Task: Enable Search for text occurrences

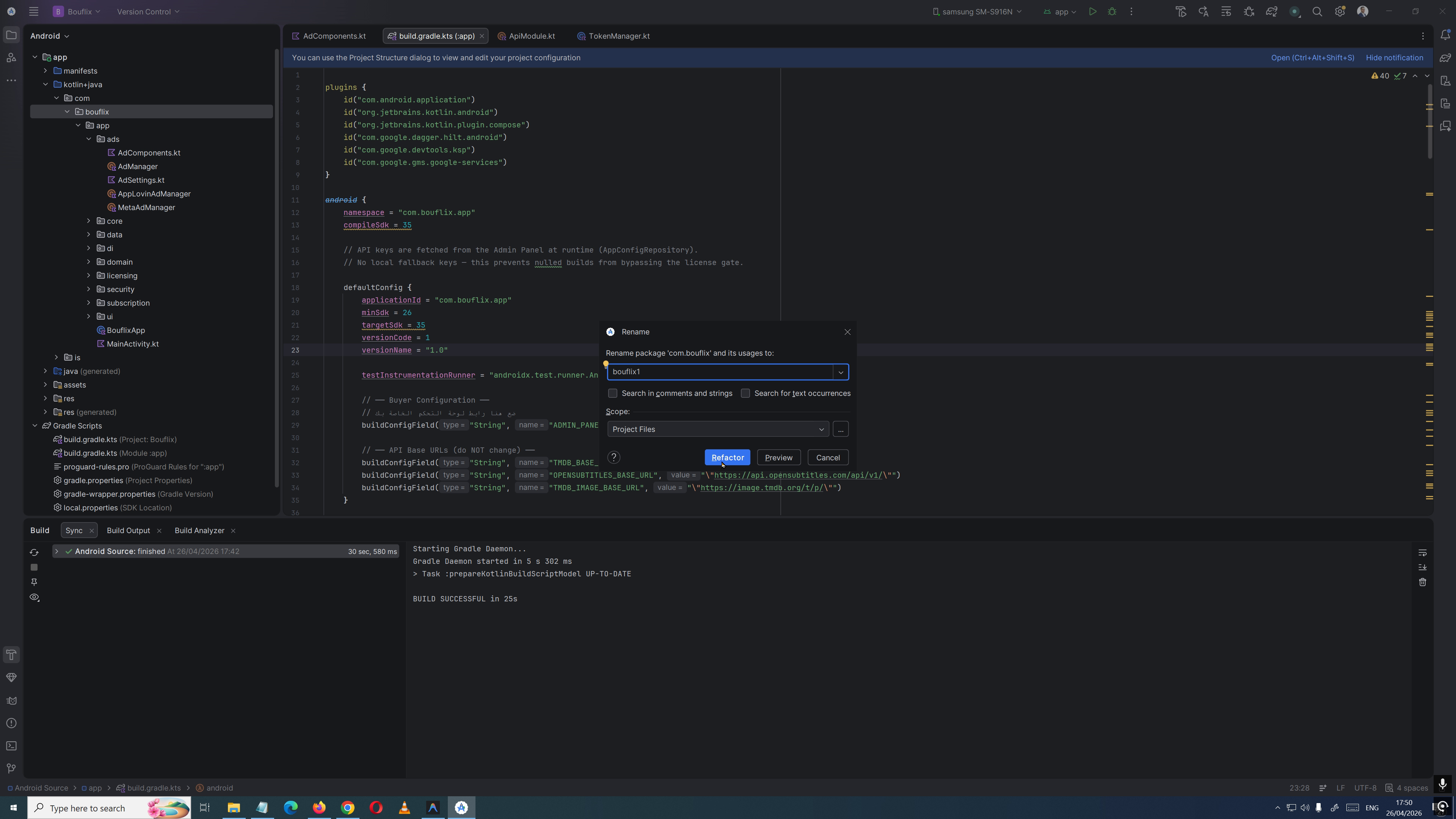Action: point(745,393)
